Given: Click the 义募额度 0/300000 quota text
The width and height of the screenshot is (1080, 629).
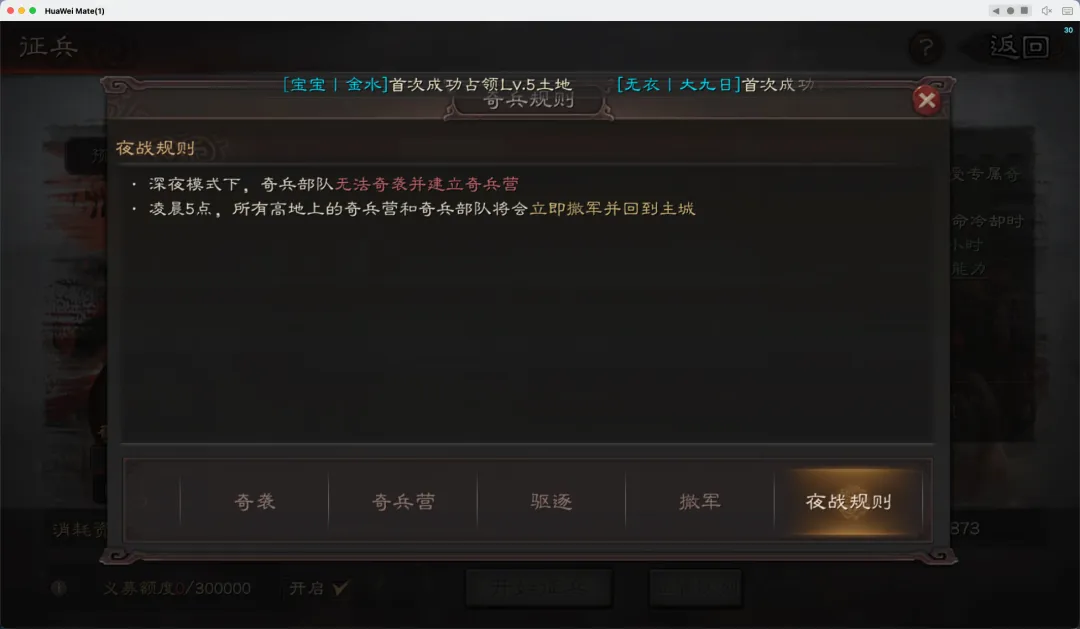Looking at the screenshot, I should 177,588.
